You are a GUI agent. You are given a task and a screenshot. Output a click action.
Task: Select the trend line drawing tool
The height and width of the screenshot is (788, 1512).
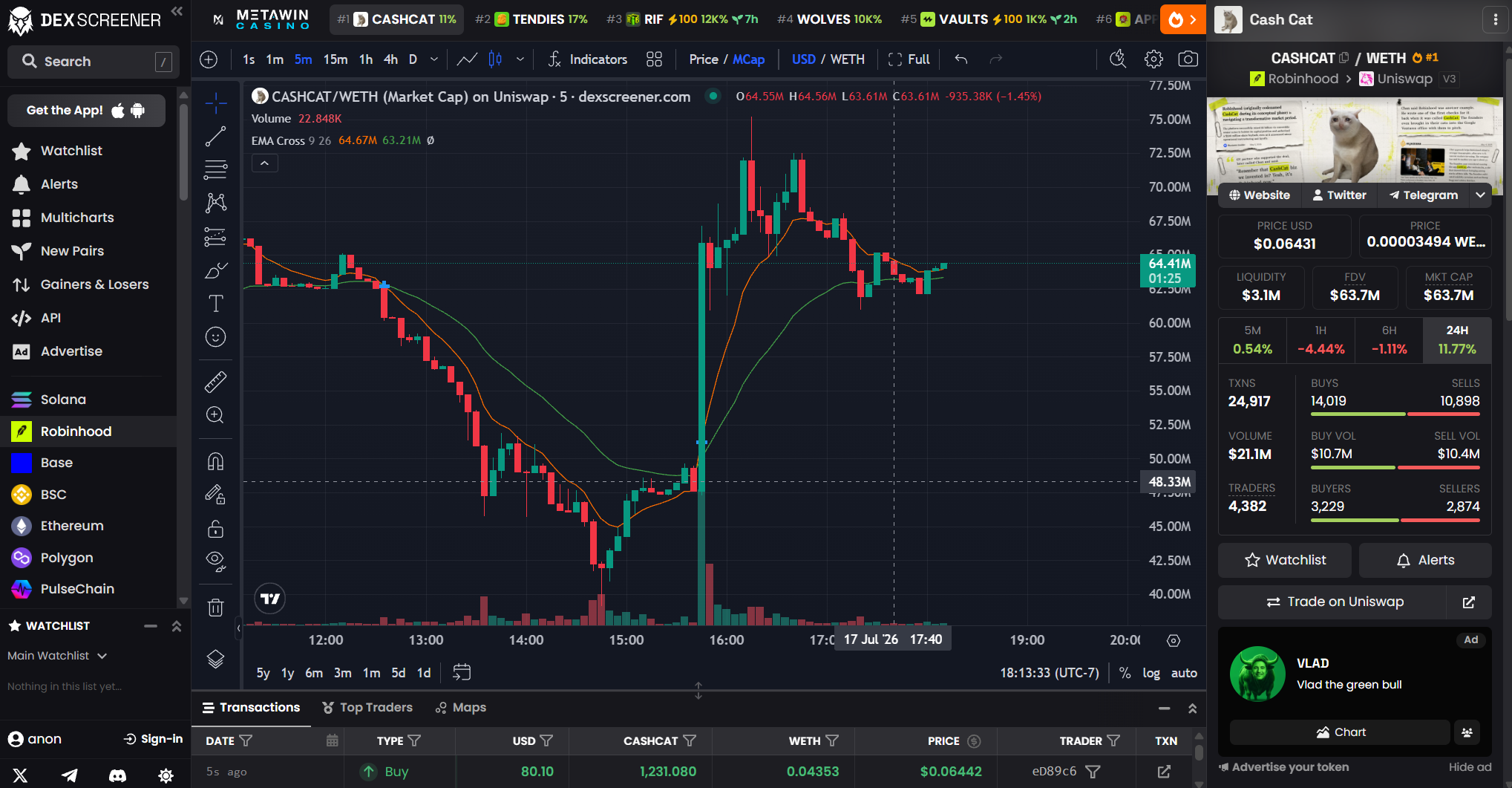(x=216, y=137)
